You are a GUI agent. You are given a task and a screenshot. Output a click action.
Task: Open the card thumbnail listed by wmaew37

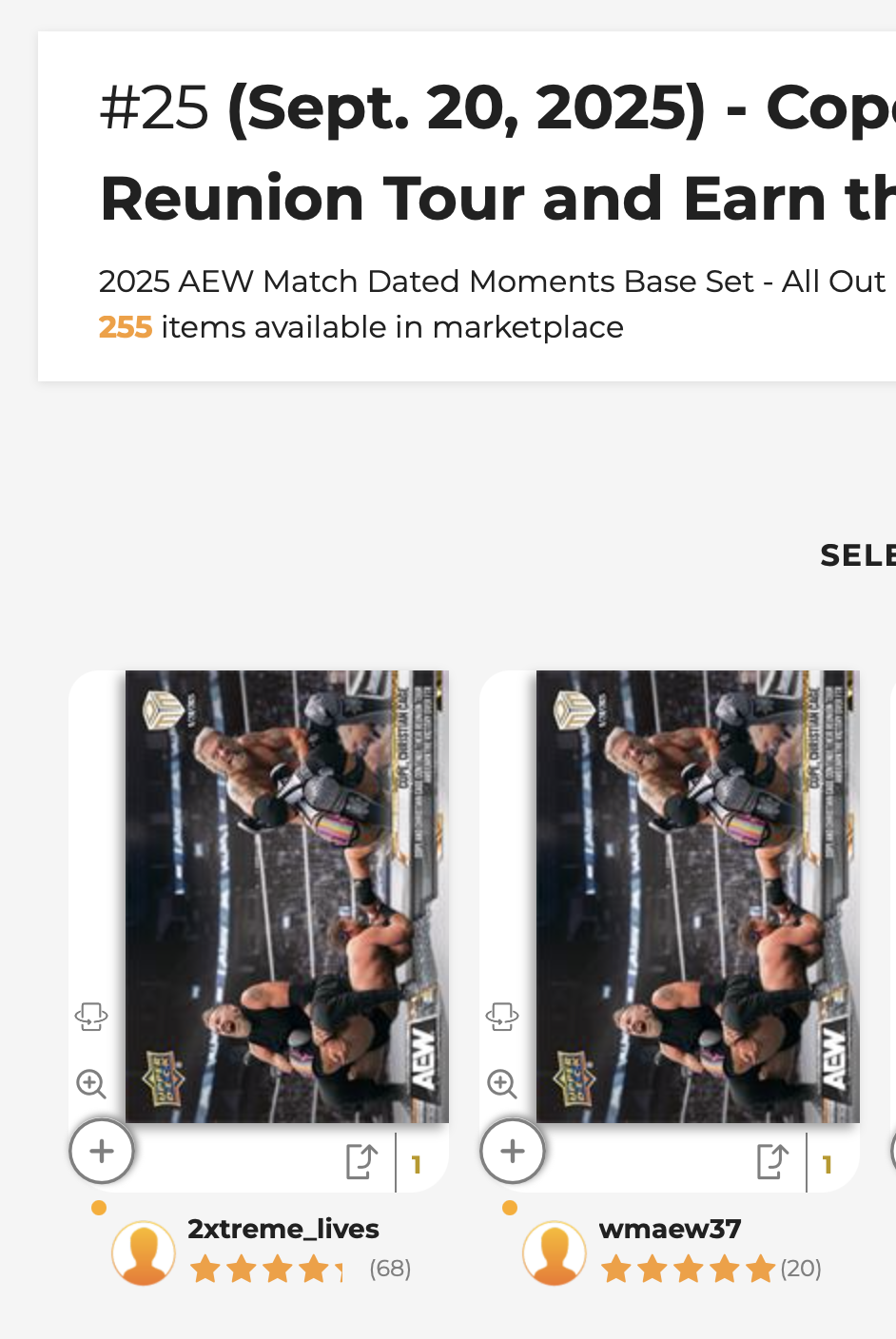[697, 896]
